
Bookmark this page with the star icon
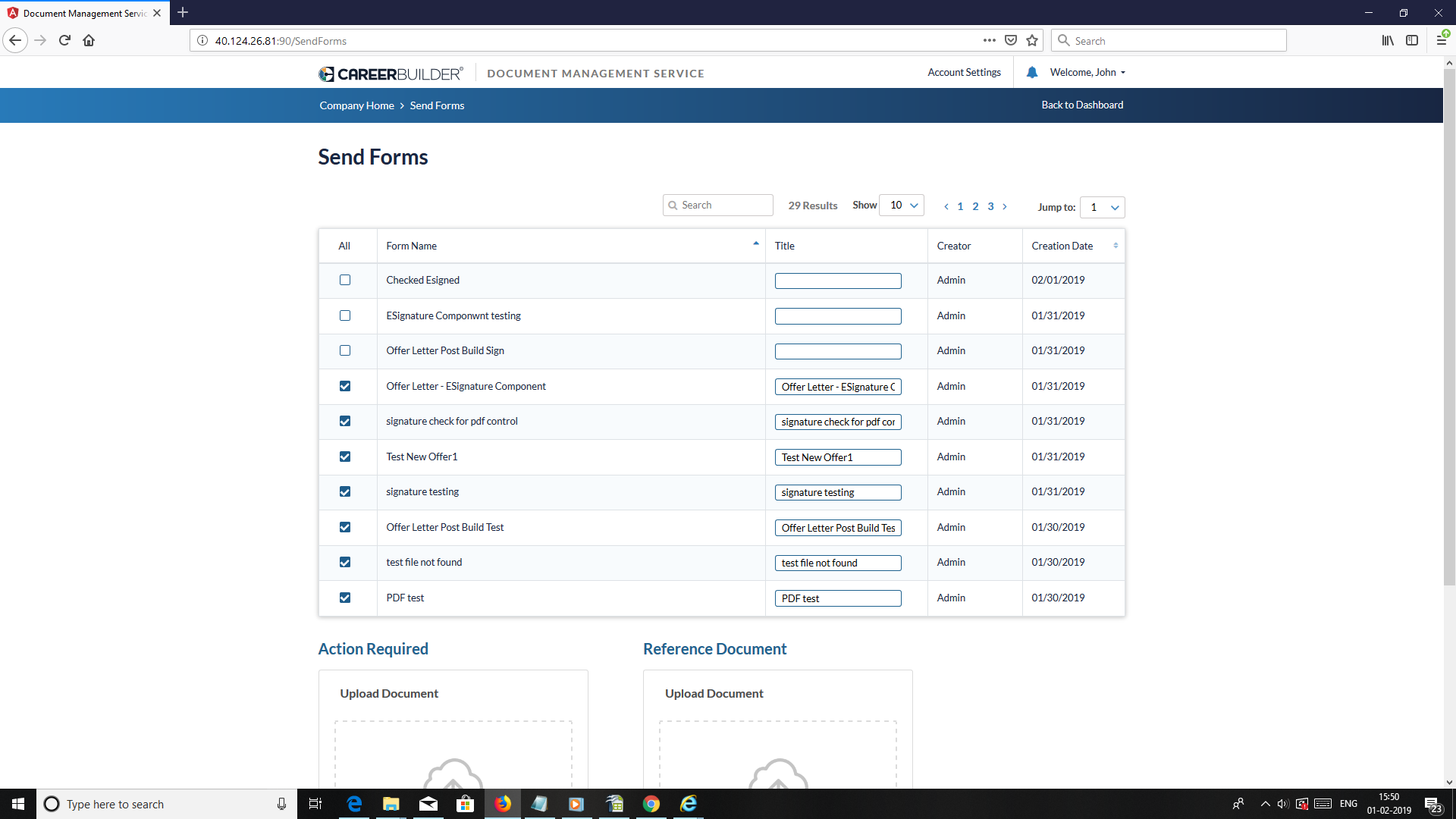1032,40
